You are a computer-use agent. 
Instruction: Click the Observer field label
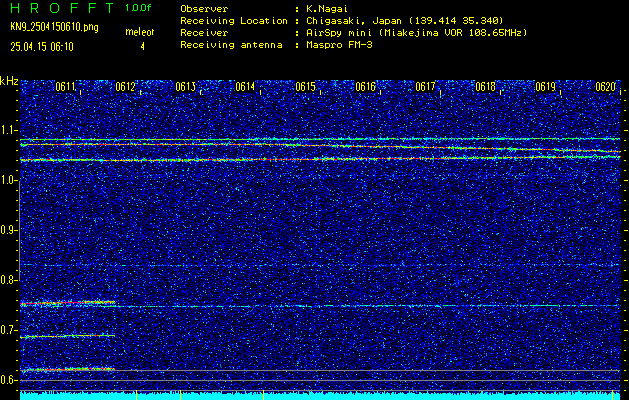204,8
